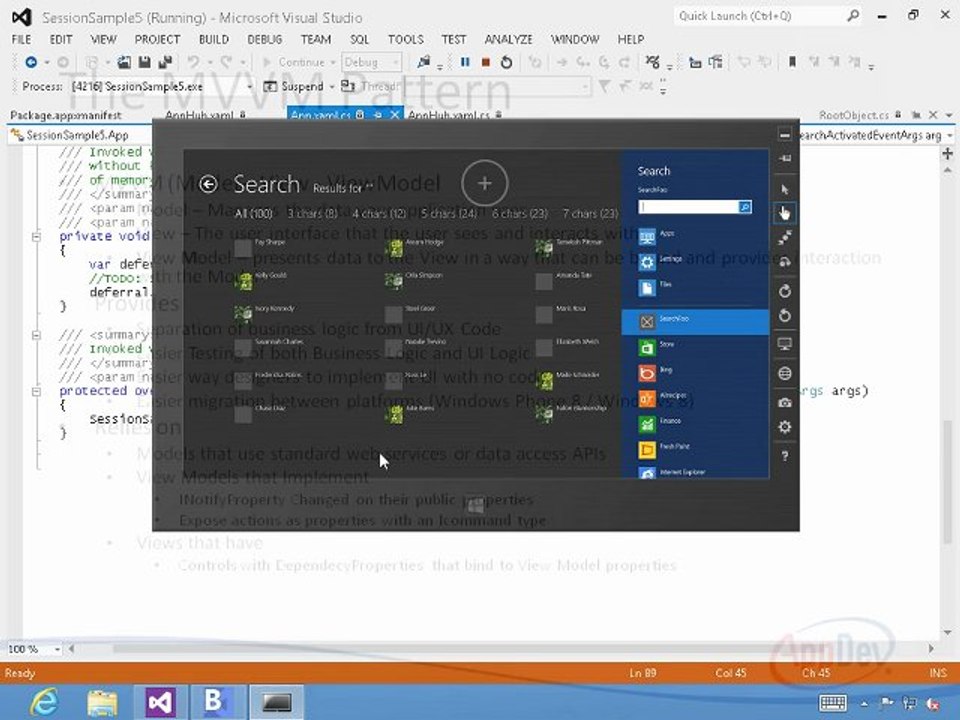Select Store in the search charm
This screenshot has width=960, height=720.
click(x=695, y=348)
